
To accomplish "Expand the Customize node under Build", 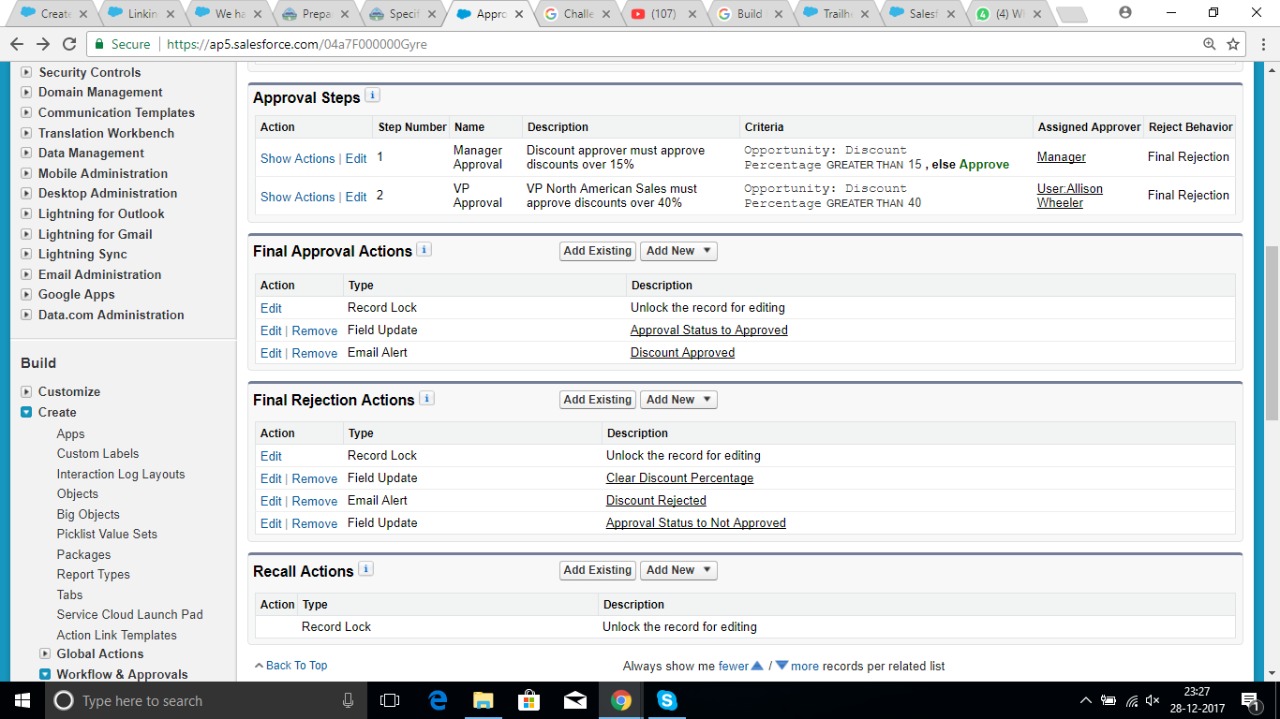I will point(27,392).
